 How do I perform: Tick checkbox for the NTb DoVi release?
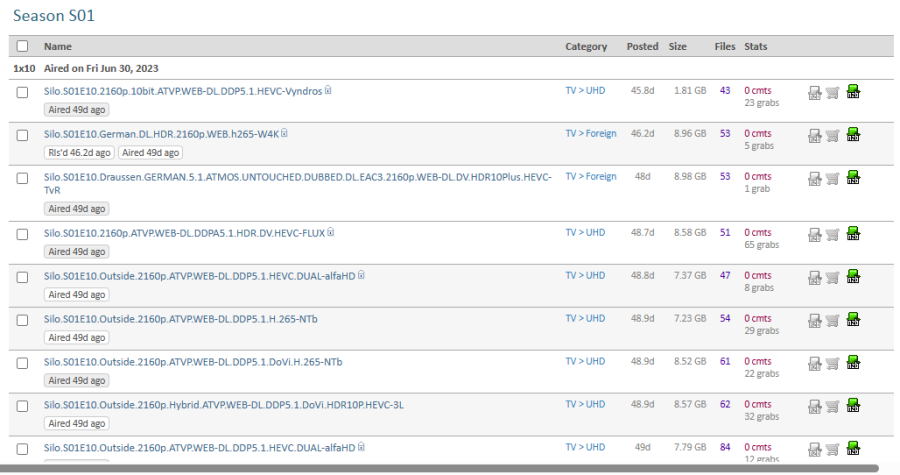point(22,362)
